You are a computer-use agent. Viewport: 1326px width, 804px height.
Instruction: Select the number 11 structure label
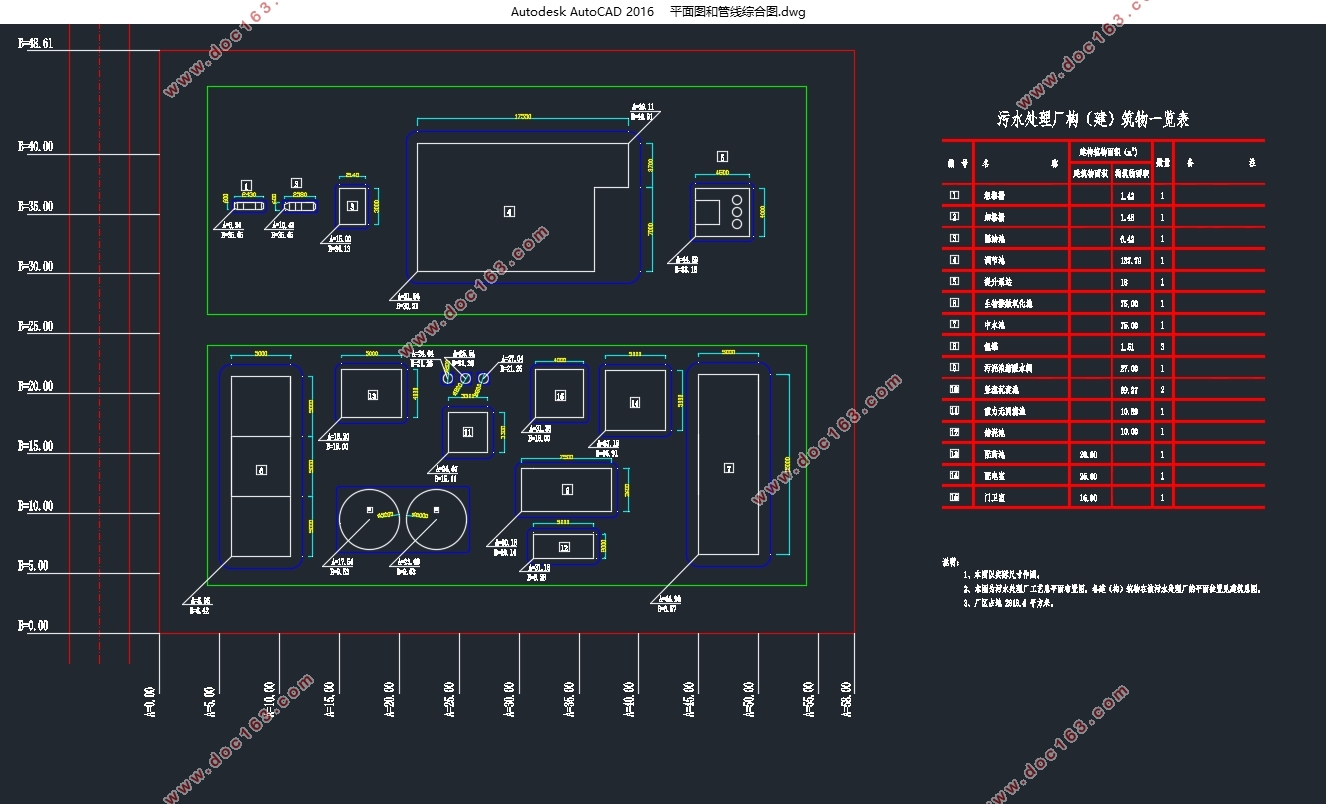(x=467, y=432)
